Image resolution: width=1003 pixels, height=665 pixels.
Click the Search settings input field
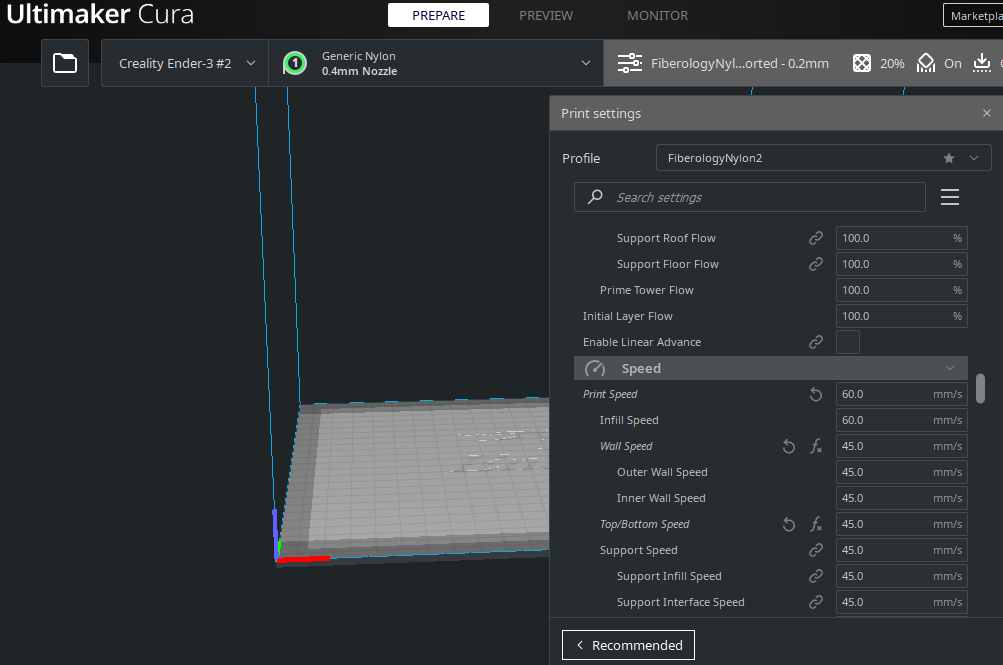click(750, 197)
